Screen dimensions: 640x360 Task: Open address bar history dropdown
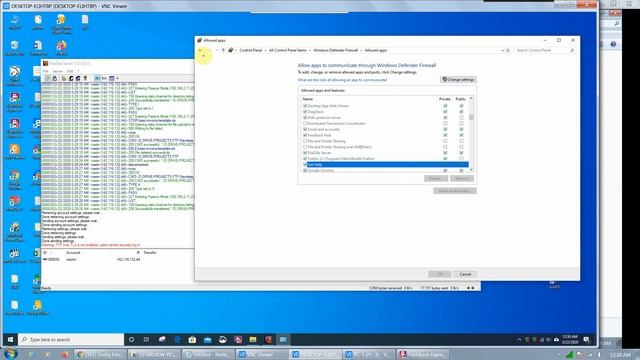502,50
